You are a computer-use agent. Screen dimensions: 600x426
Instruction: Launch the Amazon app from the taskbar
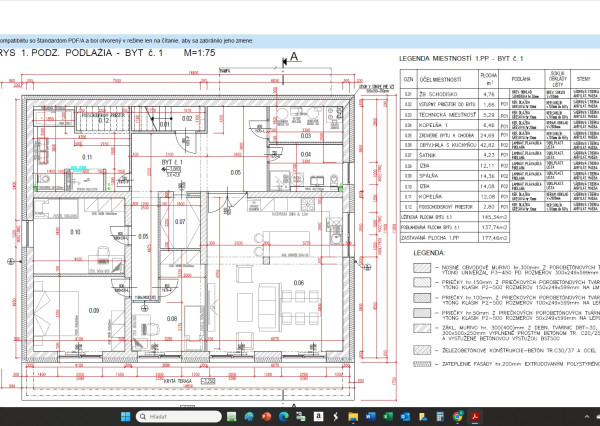click(x=317, y=415)
